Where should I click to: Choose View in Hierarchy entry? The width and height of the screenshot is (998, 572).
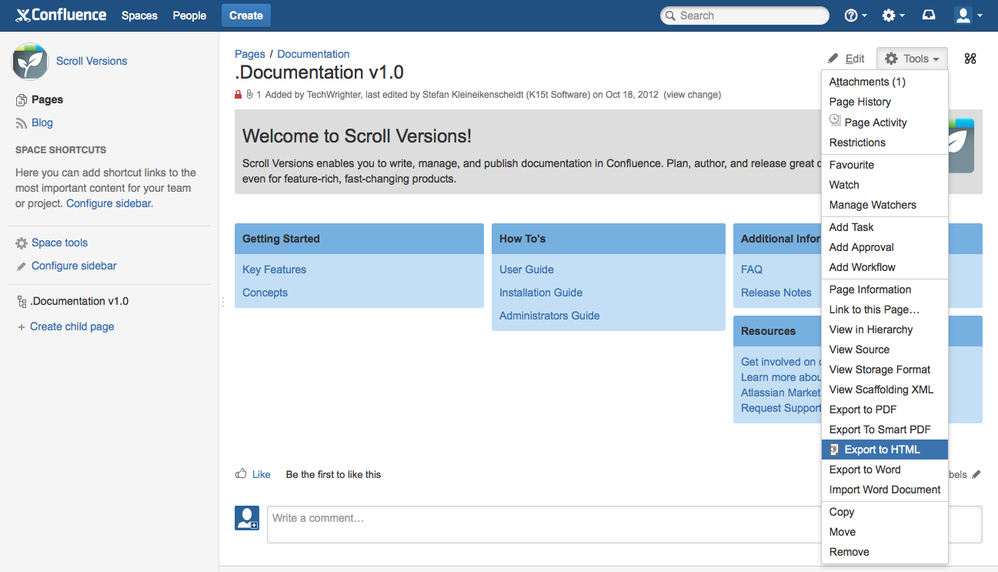[x=885, y=330]
